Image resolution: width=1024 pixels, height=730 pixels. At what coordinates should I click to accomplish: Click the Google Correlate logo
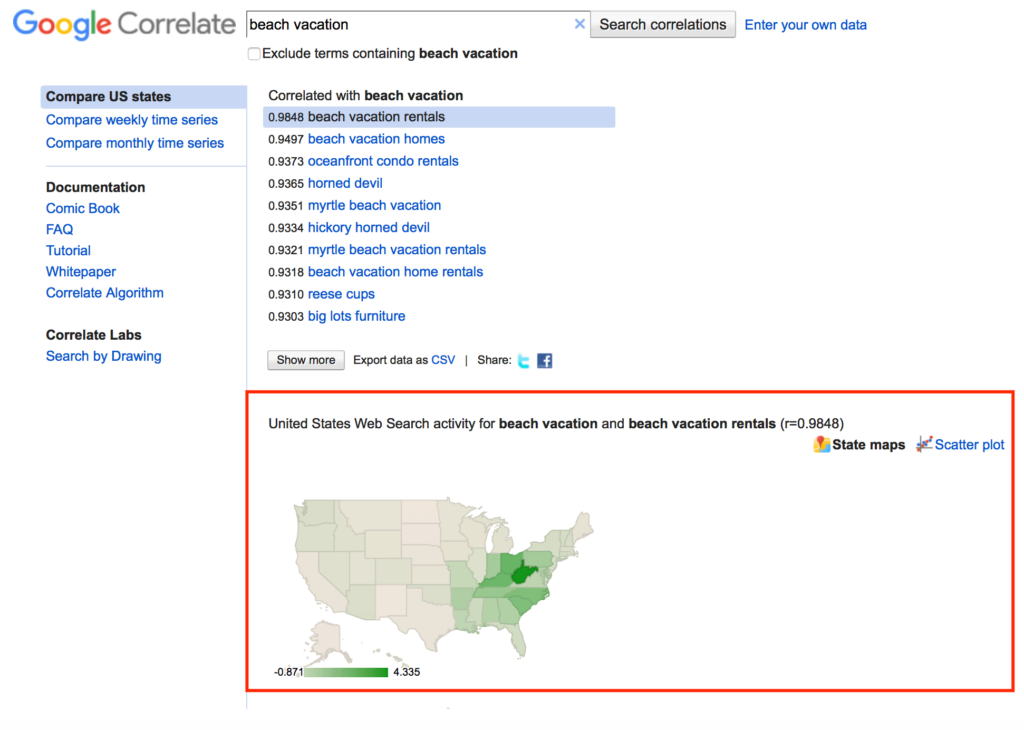(124, 25)
